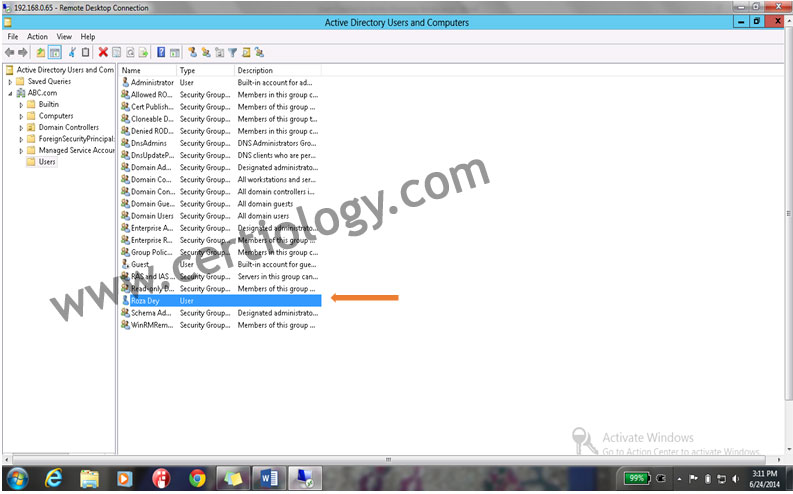This screenshot has width=793, height=494.
Task: Expand the Managed Service Accounts arrow
Action: [21, 151]
